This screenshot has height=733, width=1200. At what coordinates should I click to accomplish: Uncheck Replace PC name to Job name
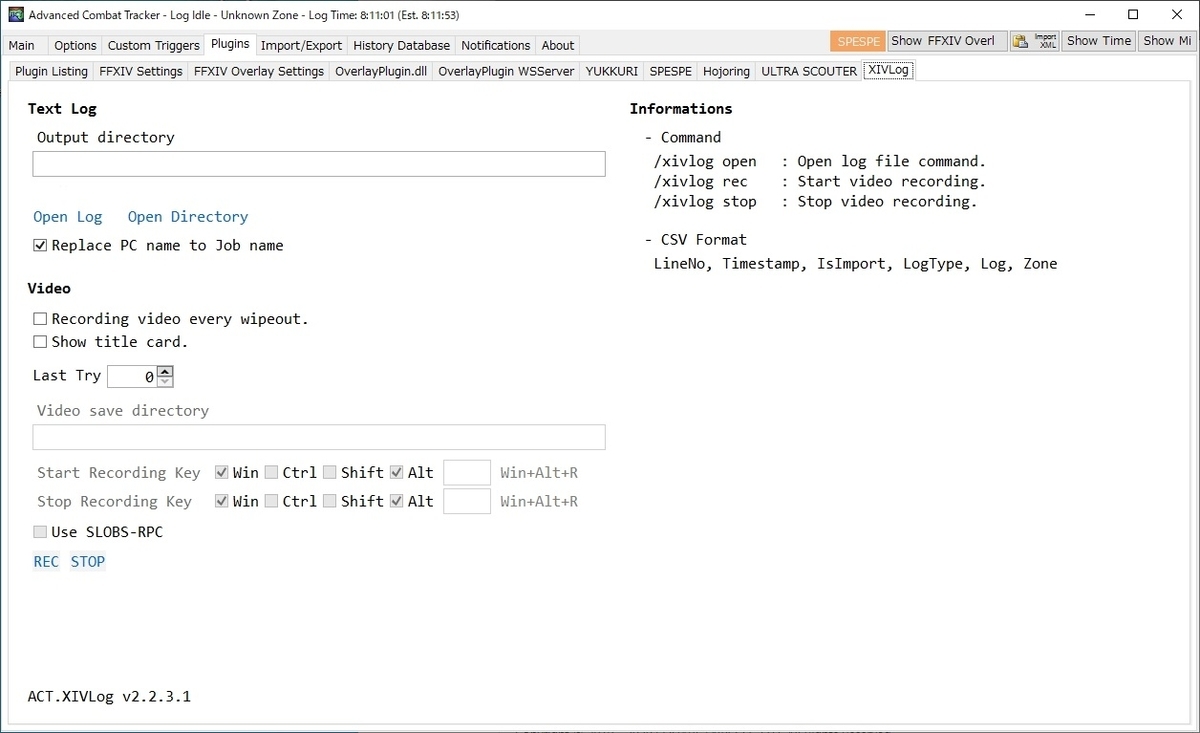click(x=40, y=245)
